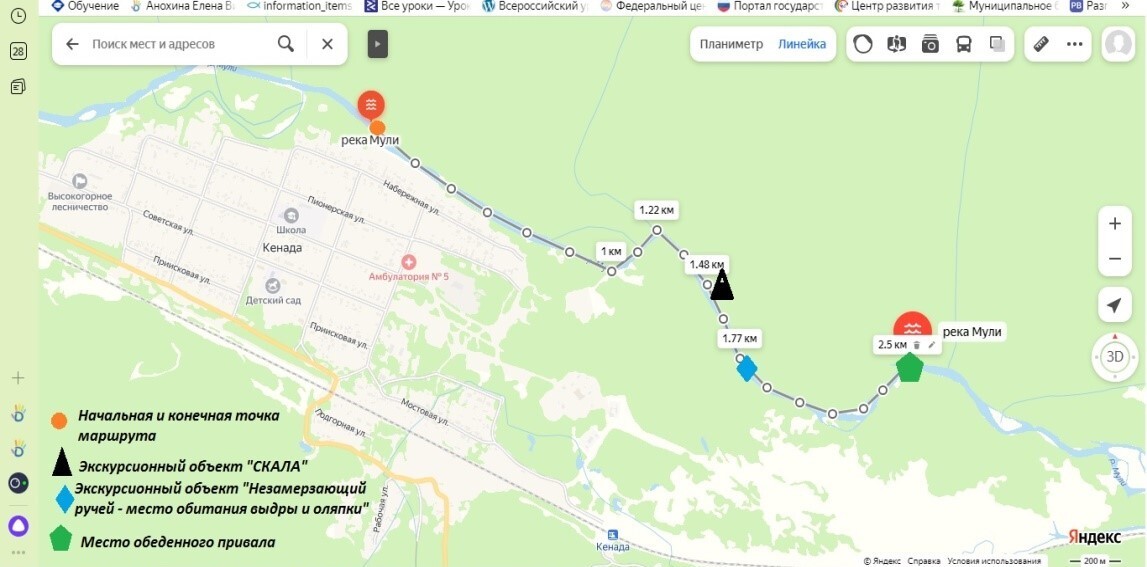The height and width of the screenshot is (567, 1147).
Task: Switch to the Планиметр tab
Action: (731, 44)
